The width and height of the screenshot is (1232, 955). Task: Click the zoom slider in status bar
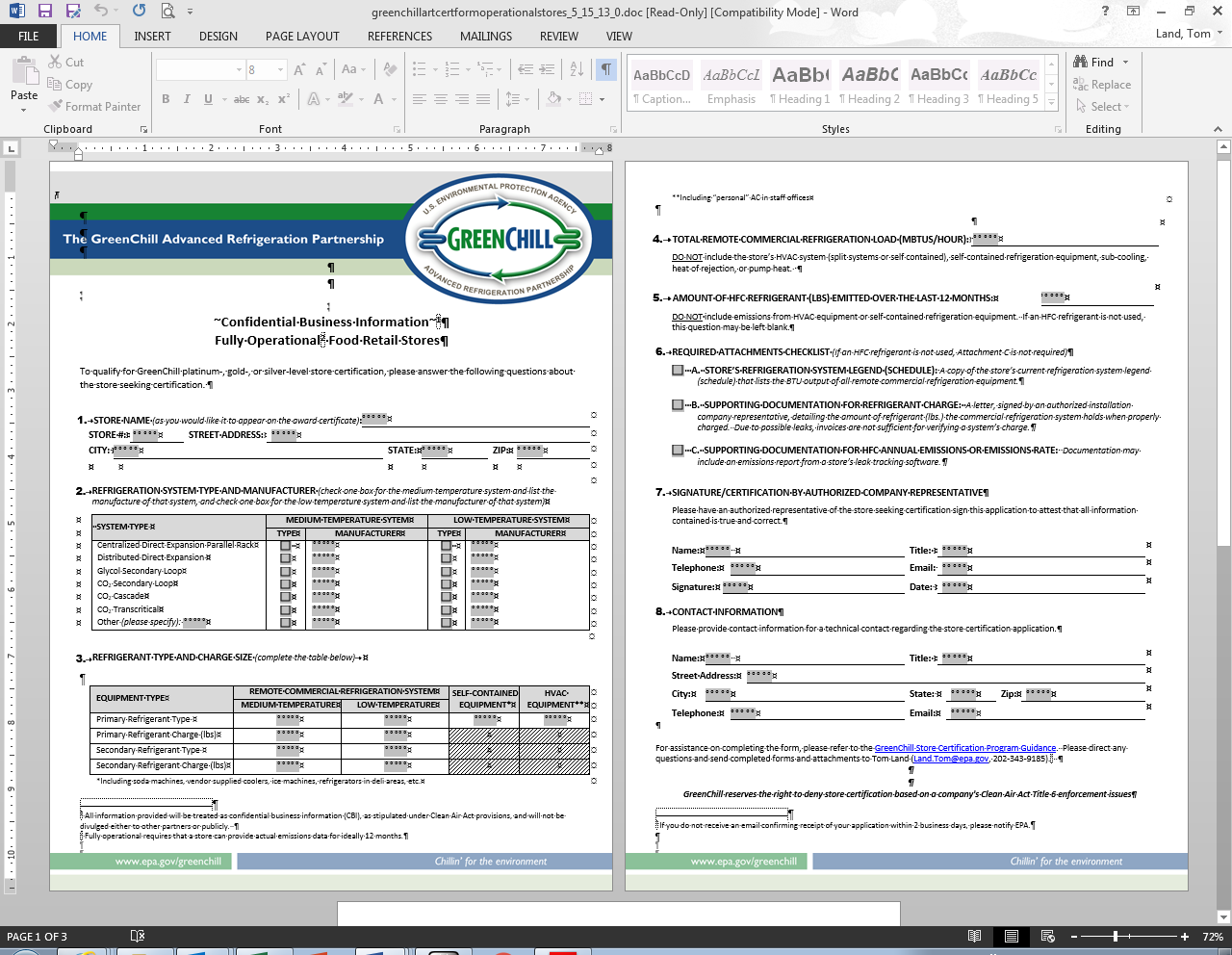pyautogui.click(x=1116, y=937)
